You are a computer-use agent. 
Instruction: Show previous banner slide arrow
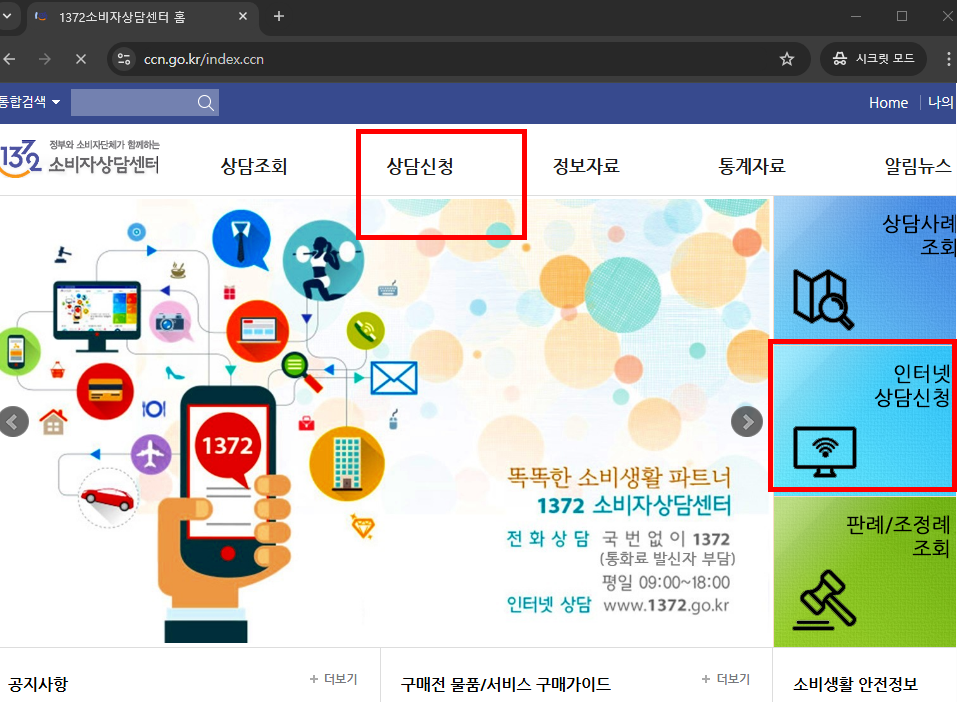pyautogui.click(x=13, y=421)
